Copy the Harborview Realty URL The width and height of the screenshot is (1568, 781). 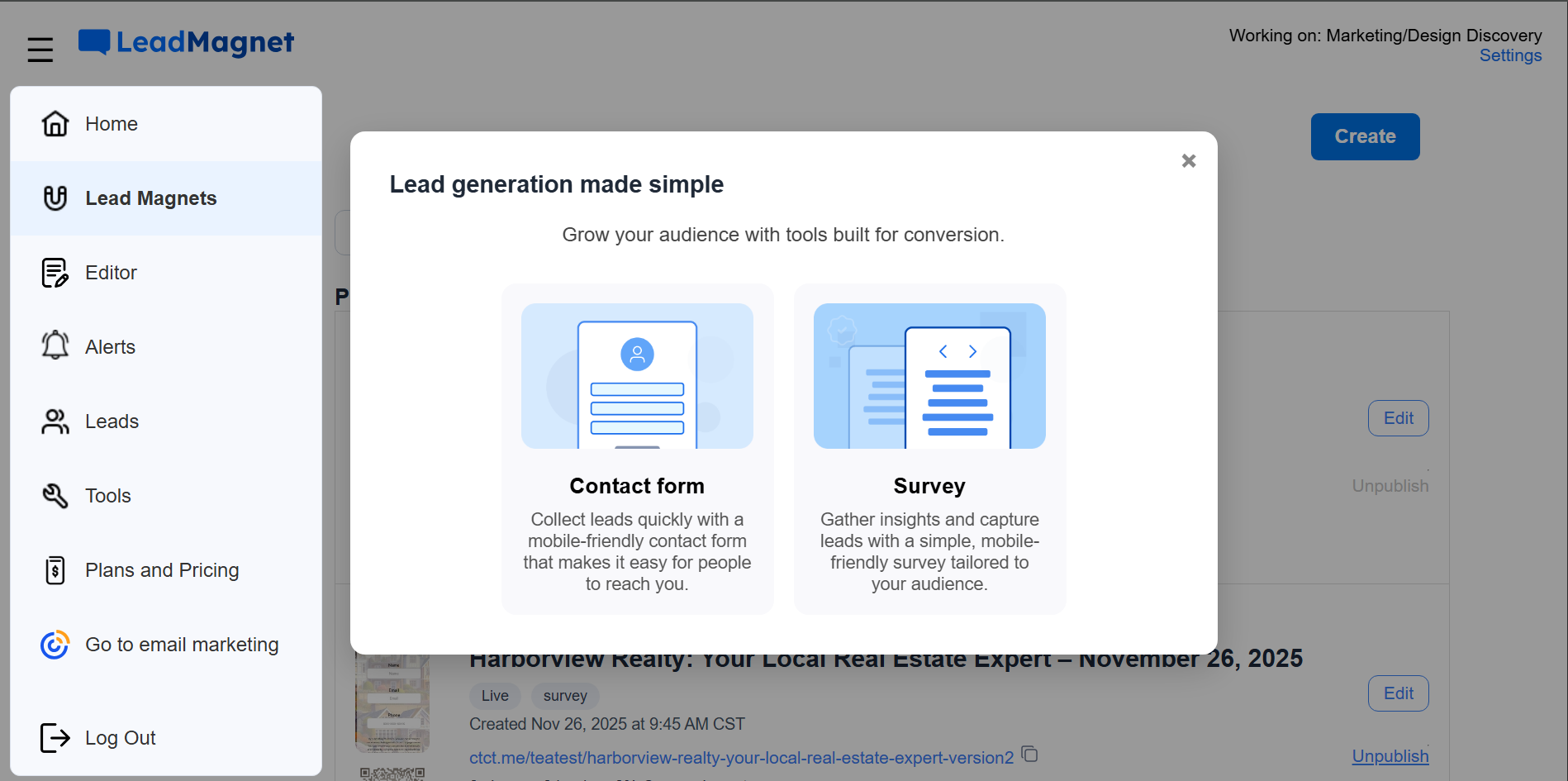tap(1029, 755)
